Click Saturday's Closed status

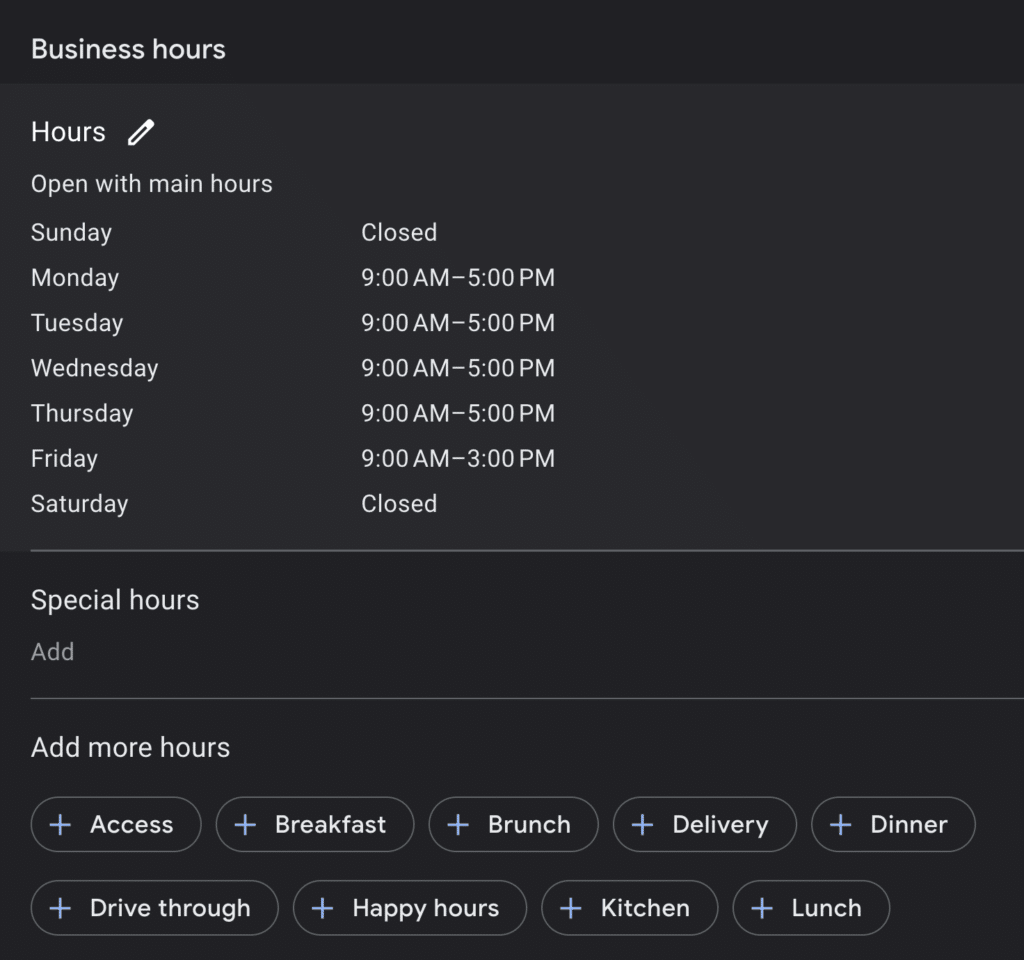[x=399, y=503]
